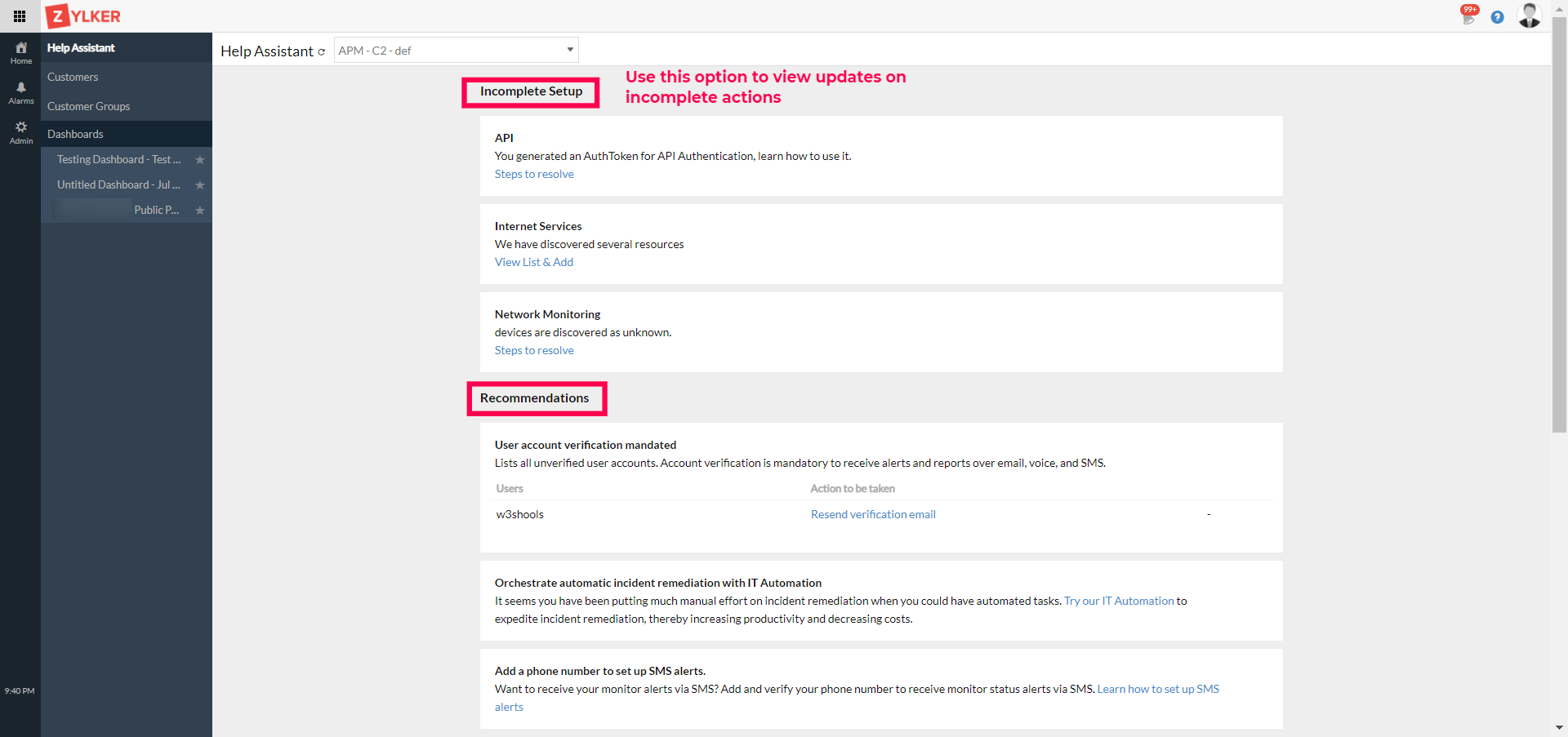The image size is (1568, 737).
Task: Open the Admin gear icon
Action: (21, 132)
